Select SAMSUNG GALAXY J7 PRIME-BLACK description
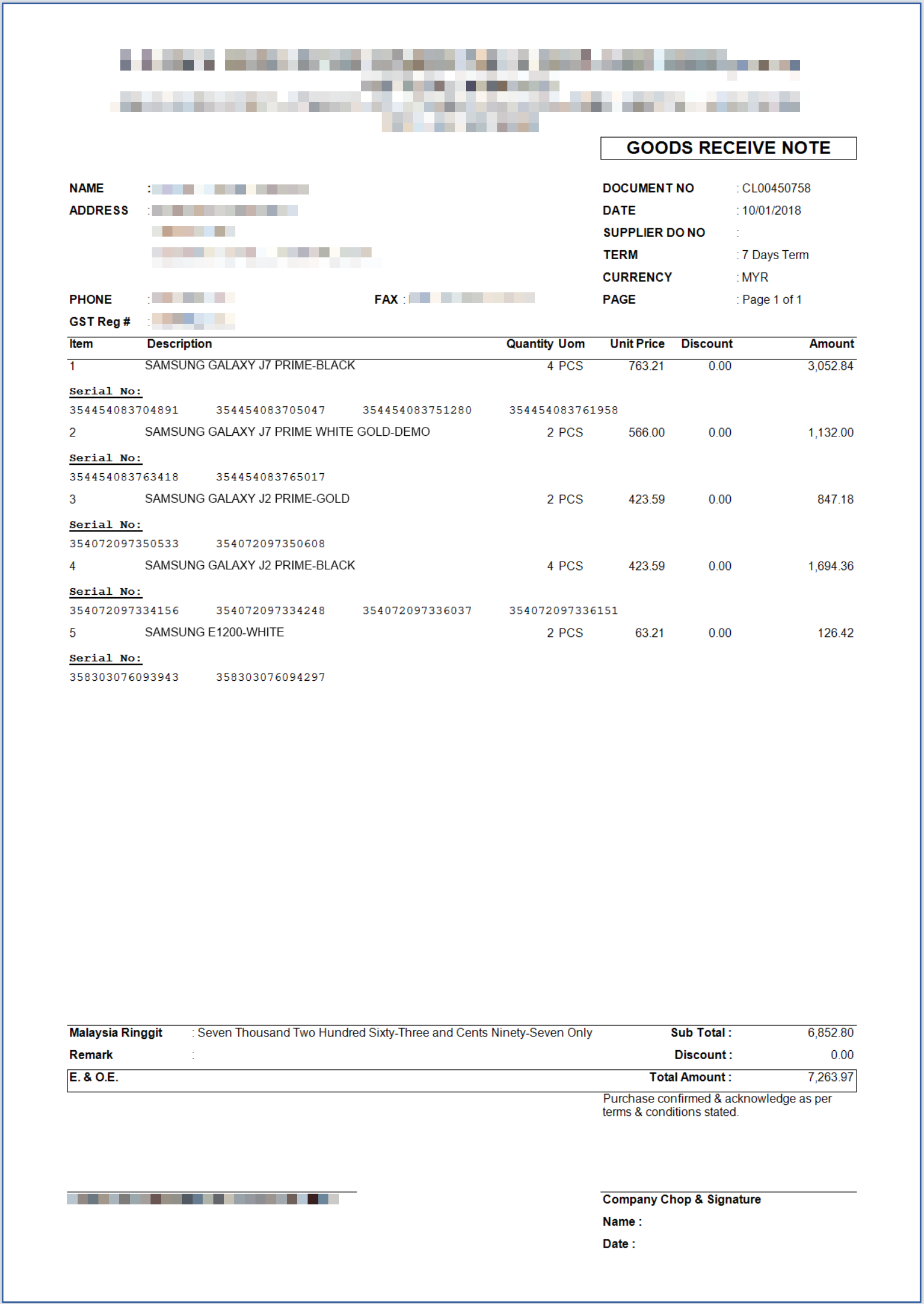924x1304 pixels. [250, 365]
